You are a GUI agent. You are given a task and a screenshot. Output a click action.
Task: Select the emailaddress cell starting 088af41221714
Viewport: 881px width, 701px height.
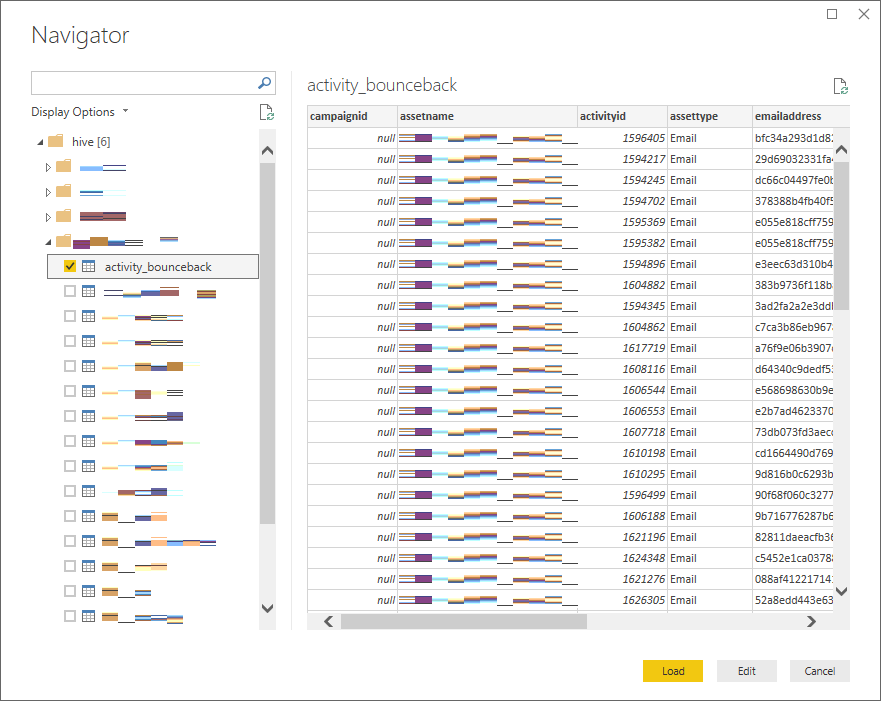tap(793, 579)
